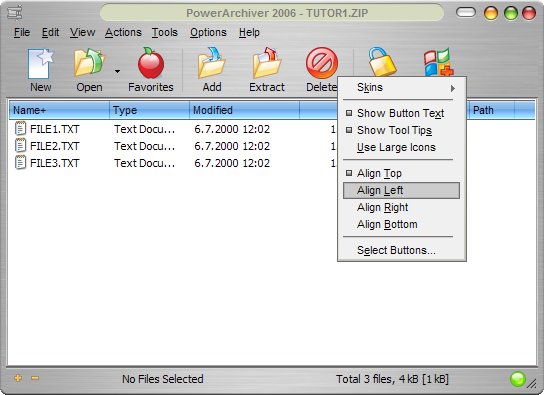The width and height of the screenshot is (544, 395).
Task: Choose Align Left from context menu
Action: [401, 190]
